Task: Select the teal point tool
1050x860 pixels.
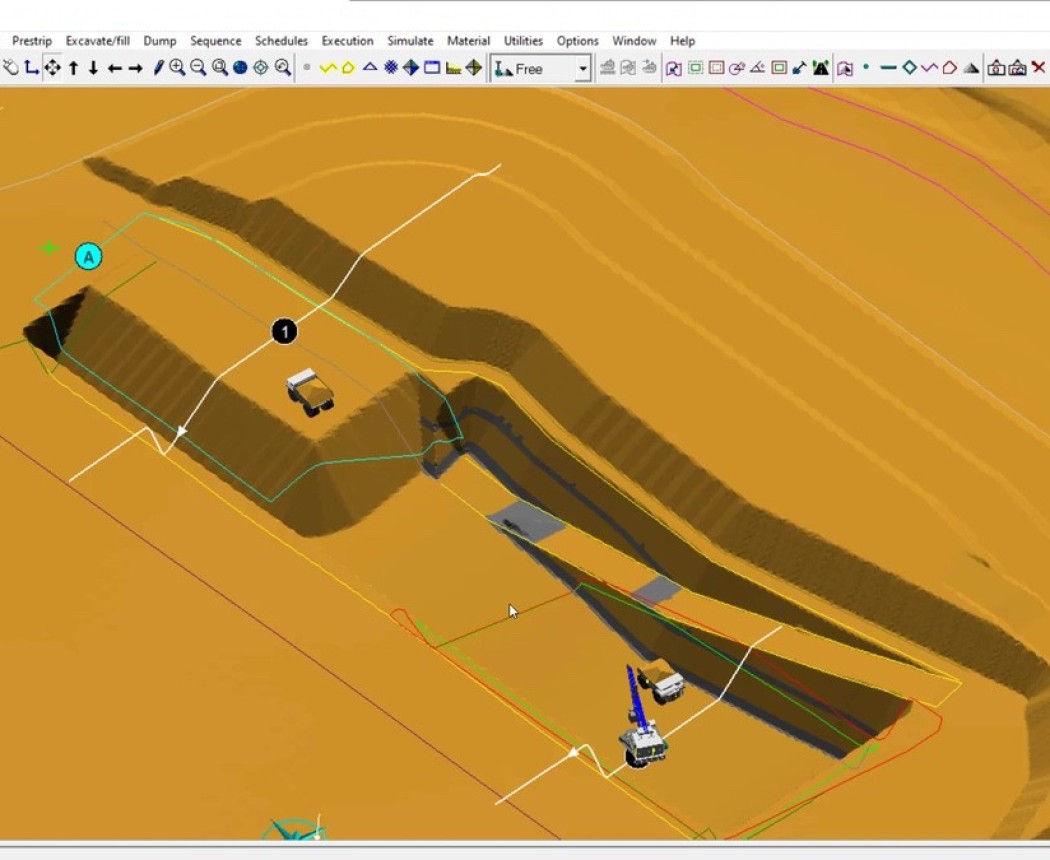Action: click(867, 67)
